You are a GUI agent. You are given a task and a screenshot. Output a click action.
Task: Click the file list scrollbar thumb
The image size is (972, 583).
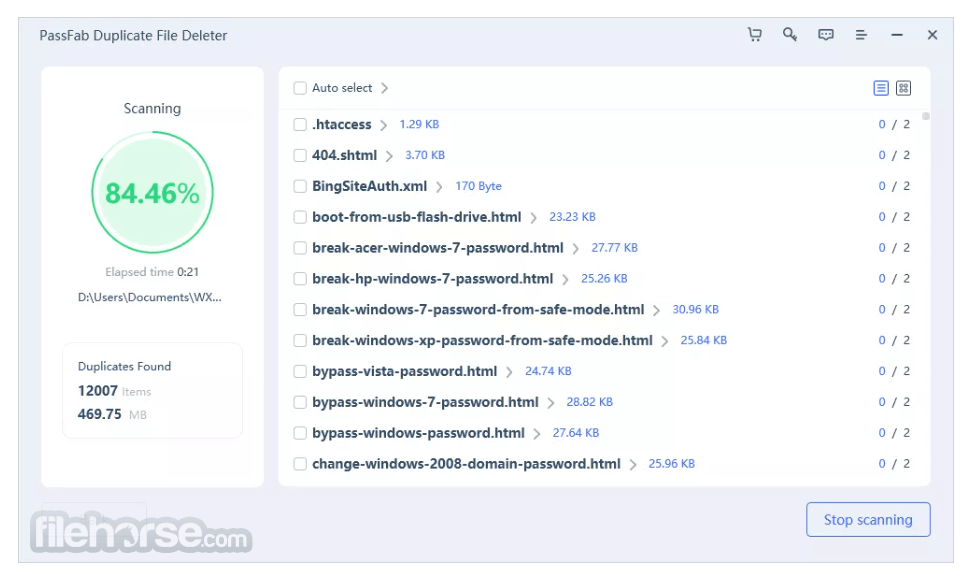click(x=926, y=116)
